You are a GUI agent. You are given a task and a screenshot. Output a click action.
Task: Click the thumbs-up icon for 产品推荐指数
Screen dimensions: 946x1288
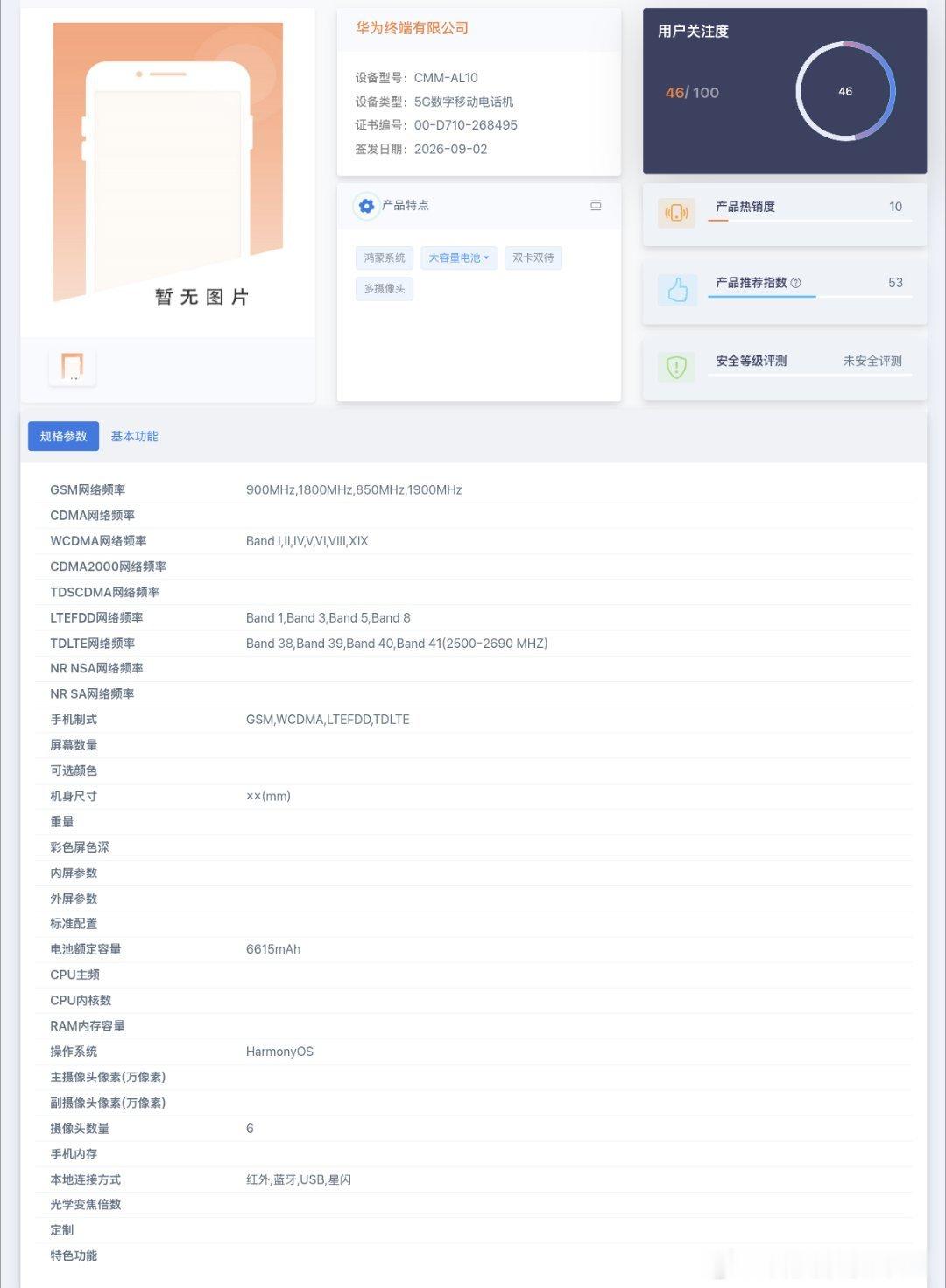[677, 290]
